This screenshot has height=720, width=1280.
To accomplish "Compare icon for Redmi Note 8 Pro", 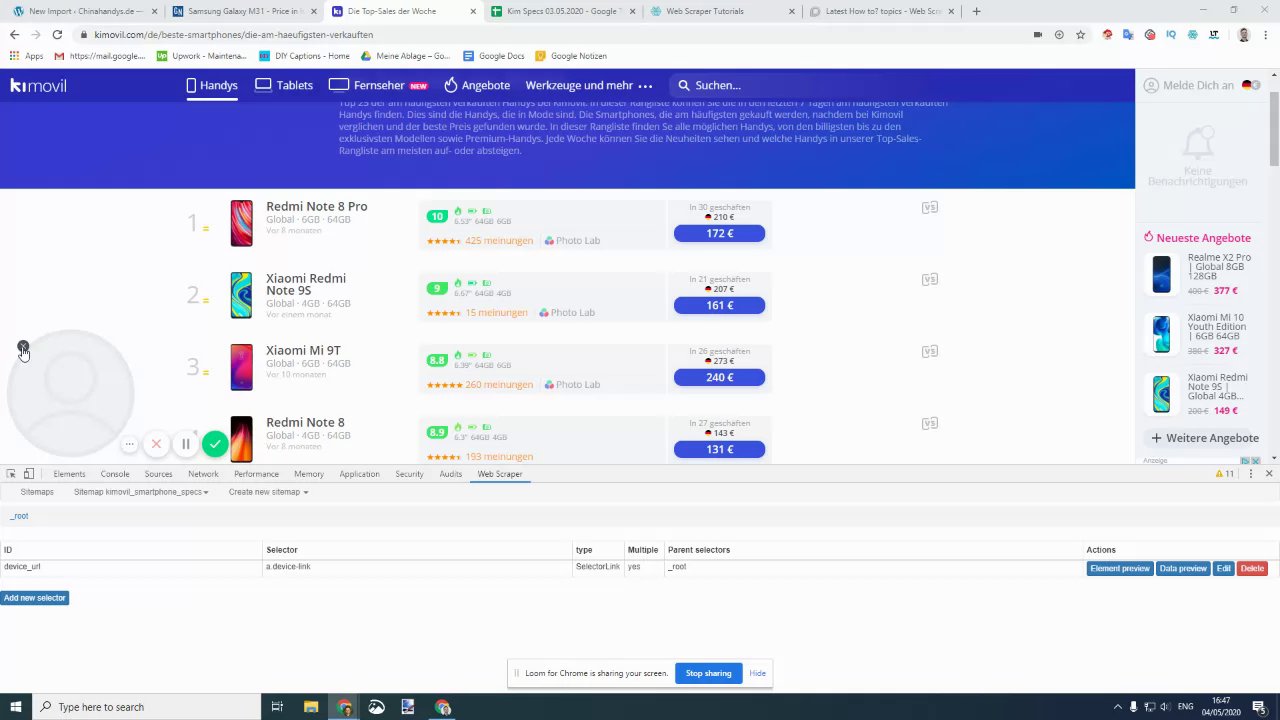I will tap(930, 207).
